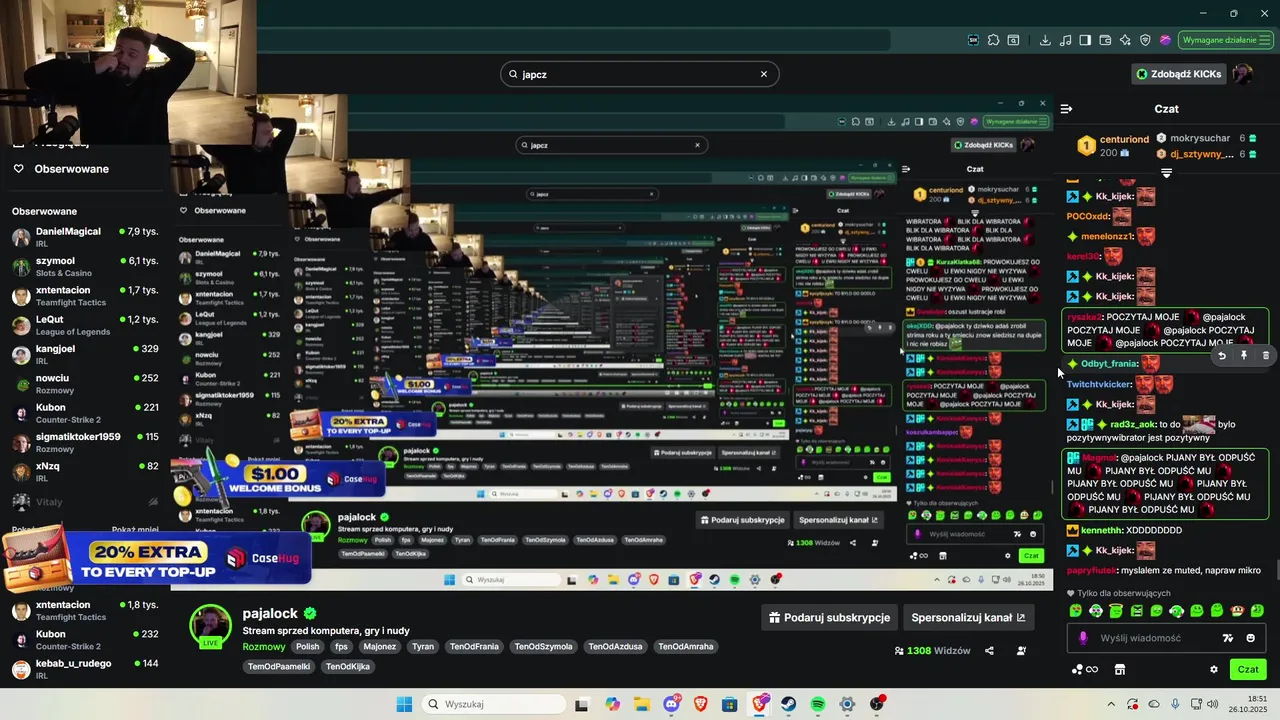Collapse the chat panel arrow icon
The image size is (1280, 720).
click(1066, 109)
